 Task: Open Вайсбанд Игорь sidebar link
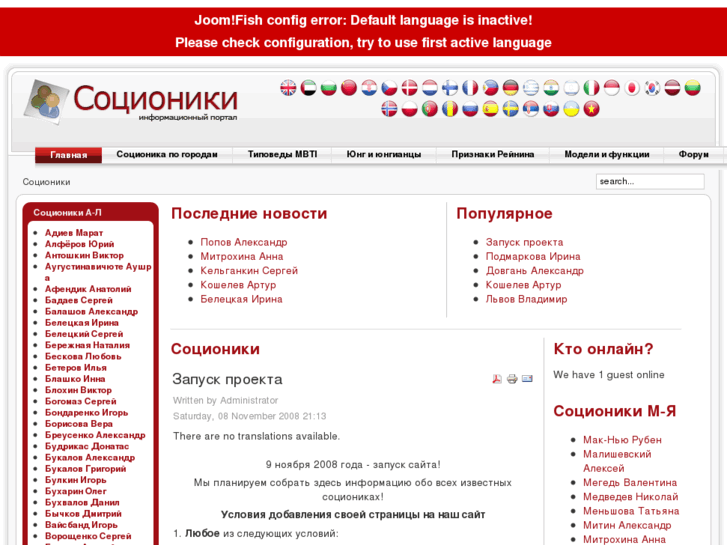click(x=81, y=525)
